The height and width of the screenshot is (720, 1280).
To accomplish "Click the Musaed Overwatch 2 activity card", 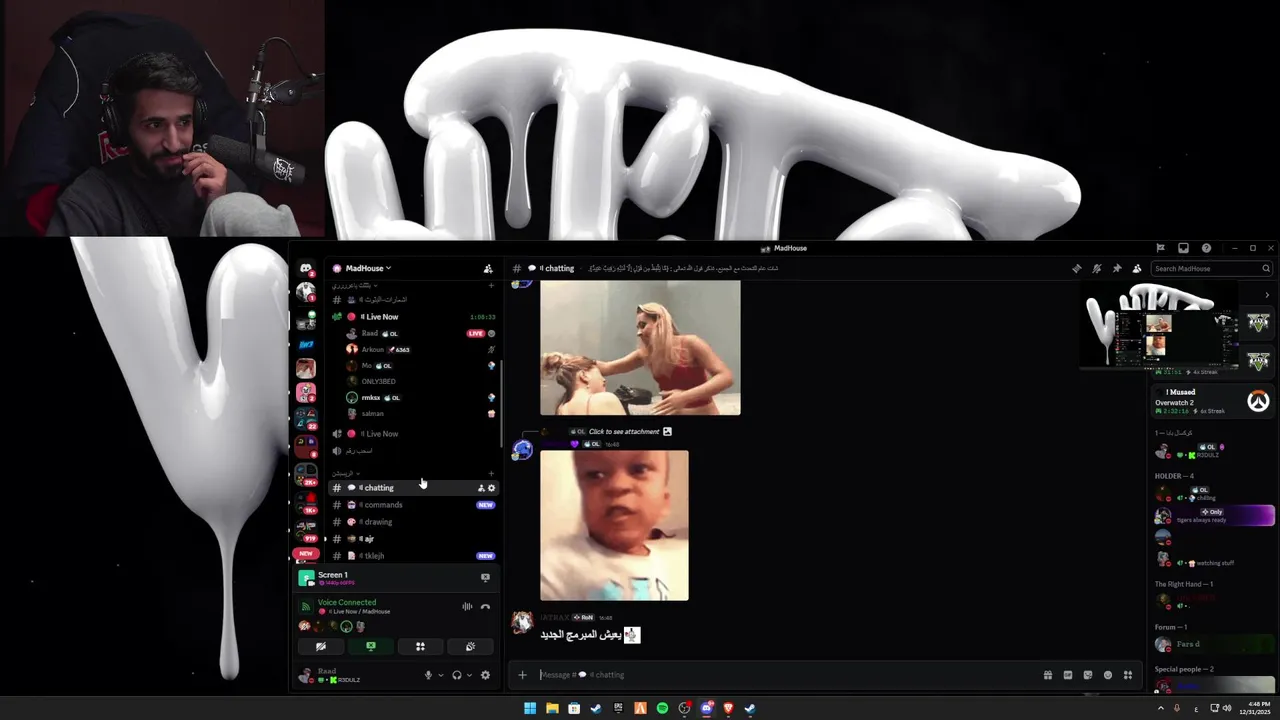I will pos(1213,401).
